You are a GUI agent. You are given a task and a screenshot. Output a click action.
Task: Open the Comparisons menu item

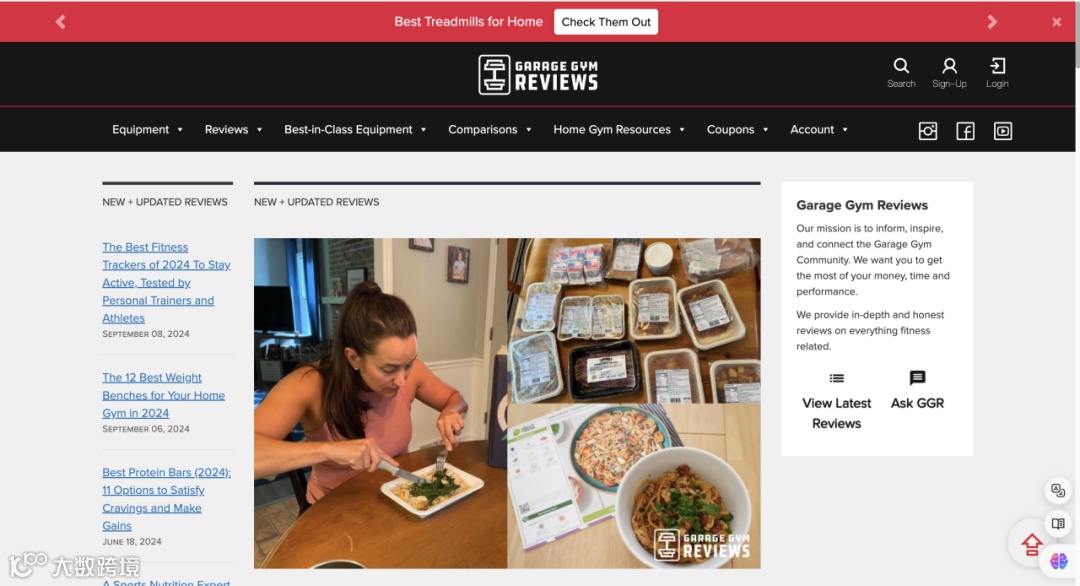tap(490, 129)
